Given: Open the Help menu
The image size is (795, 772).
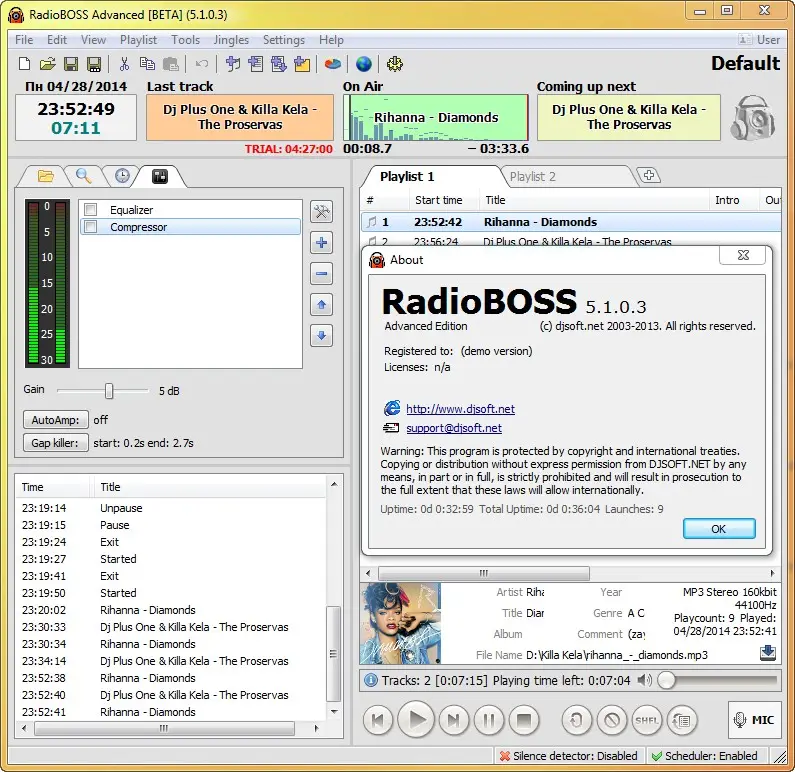Looking at the screenshot, I should (x=331, y=40).
